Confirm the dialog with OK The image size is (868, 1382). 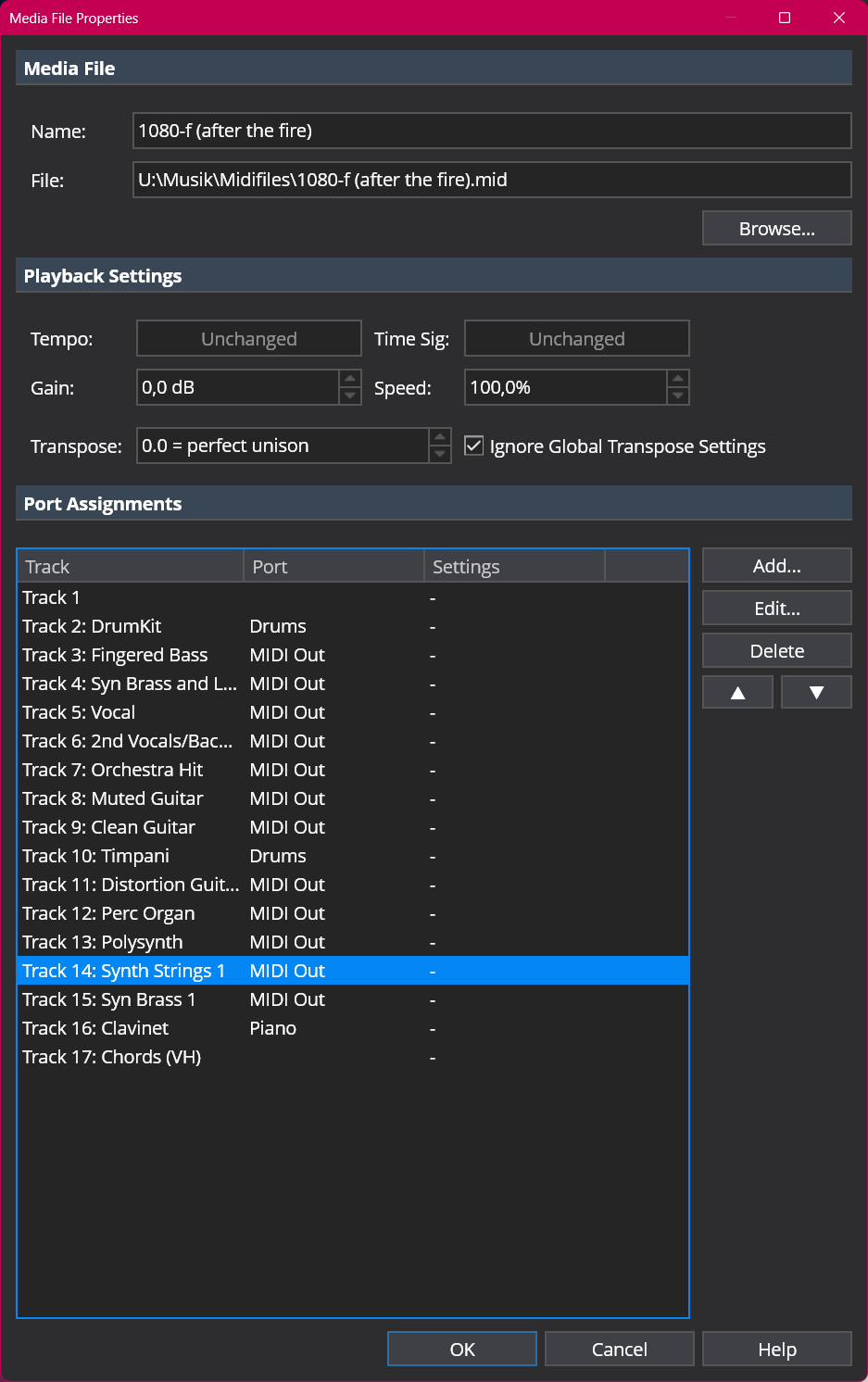click(461, 1349)
